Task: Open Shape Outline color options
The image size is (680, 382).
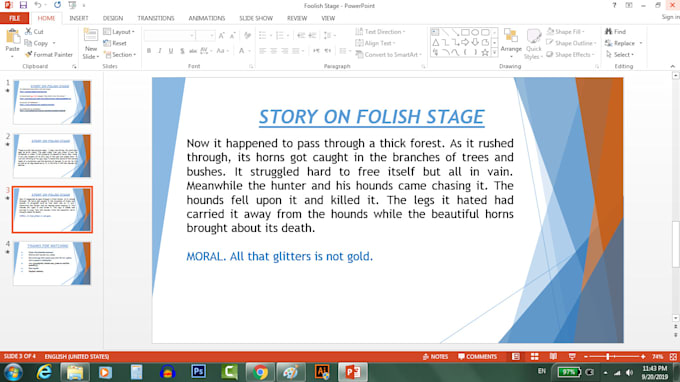Action: pyautogui.click(x=571, y=43)
